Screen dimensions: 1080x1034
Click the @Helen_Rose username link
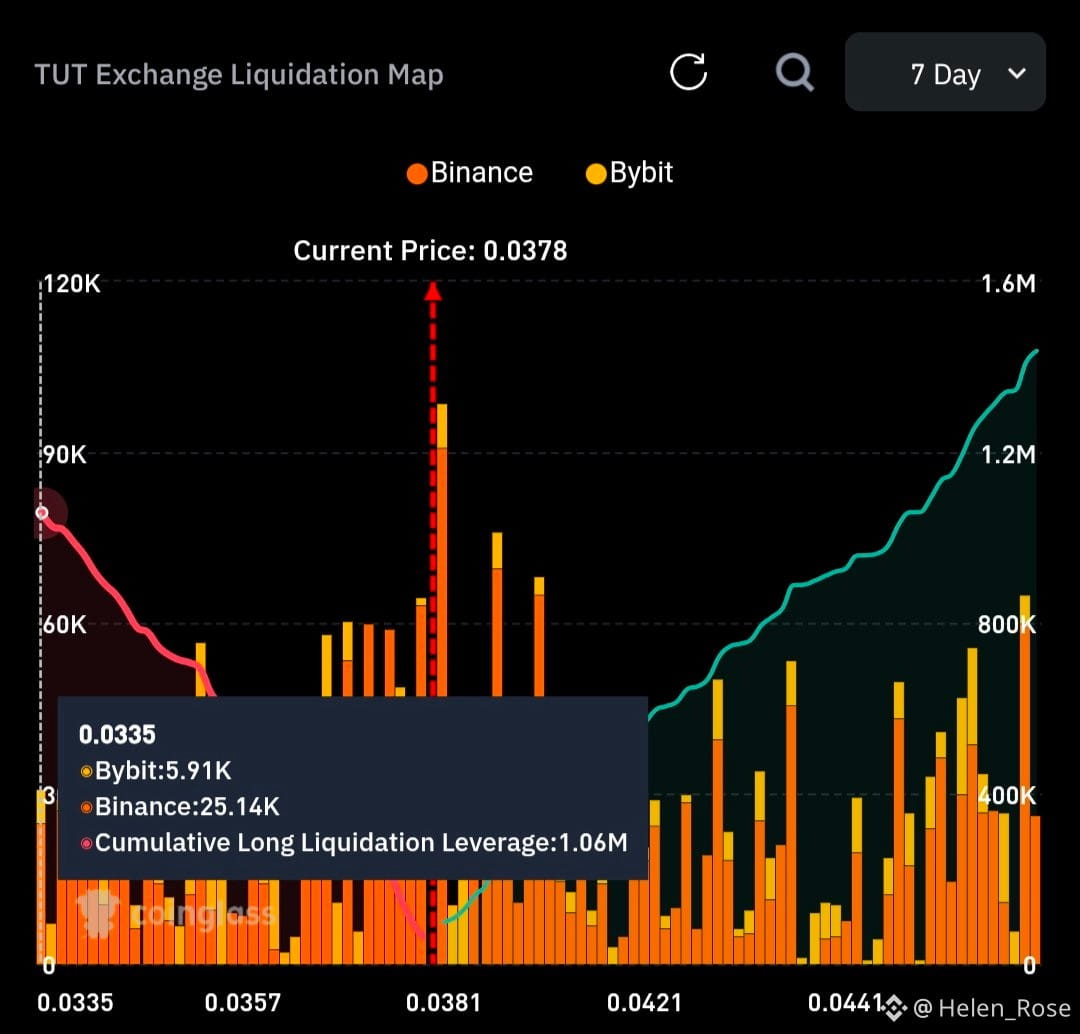point(992,1009)
